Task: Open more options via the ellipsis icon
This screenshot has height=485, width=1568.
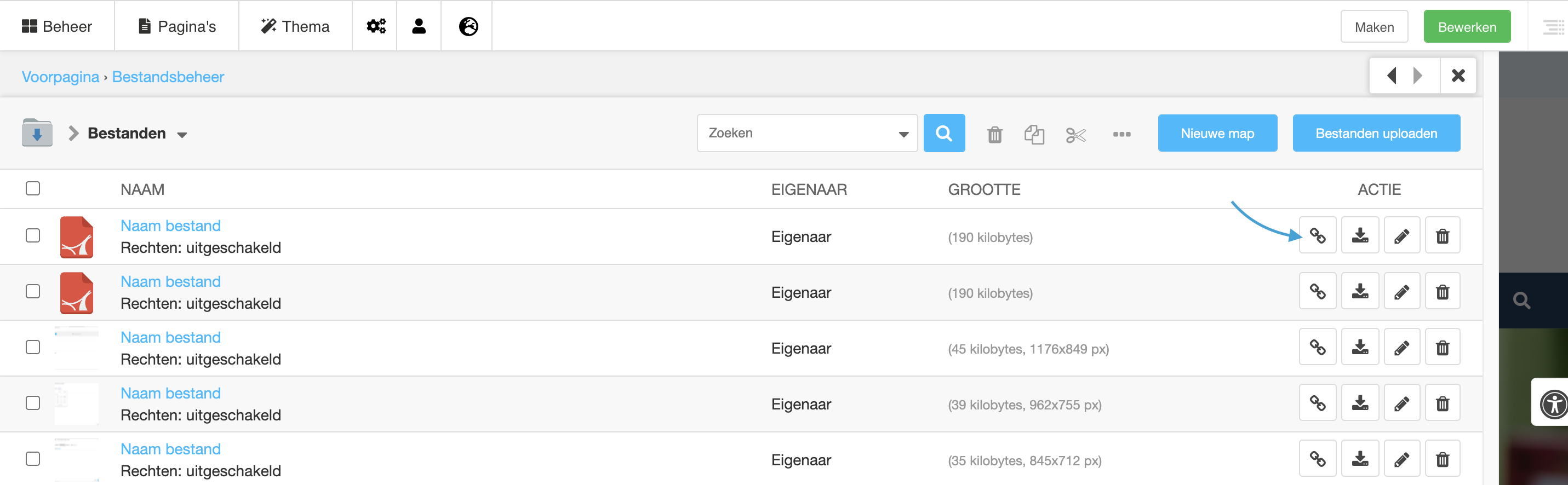Action: coord(1122,134)
